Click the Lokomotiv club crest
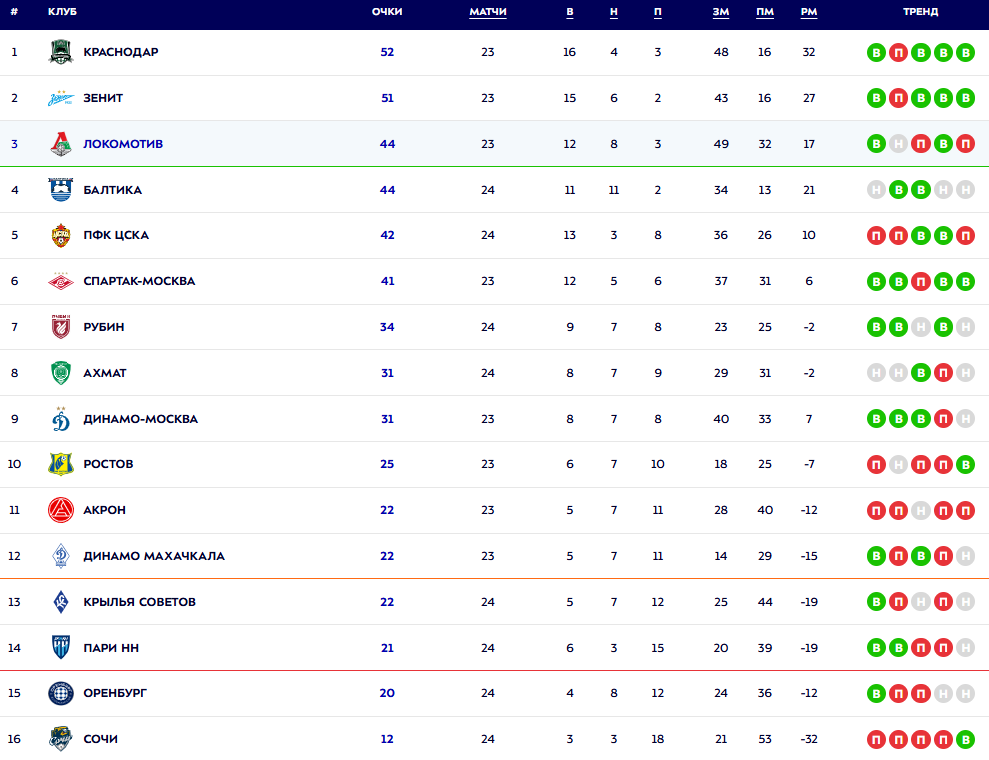The width and height of the screenshot is (989, 760). pos(61,144)
